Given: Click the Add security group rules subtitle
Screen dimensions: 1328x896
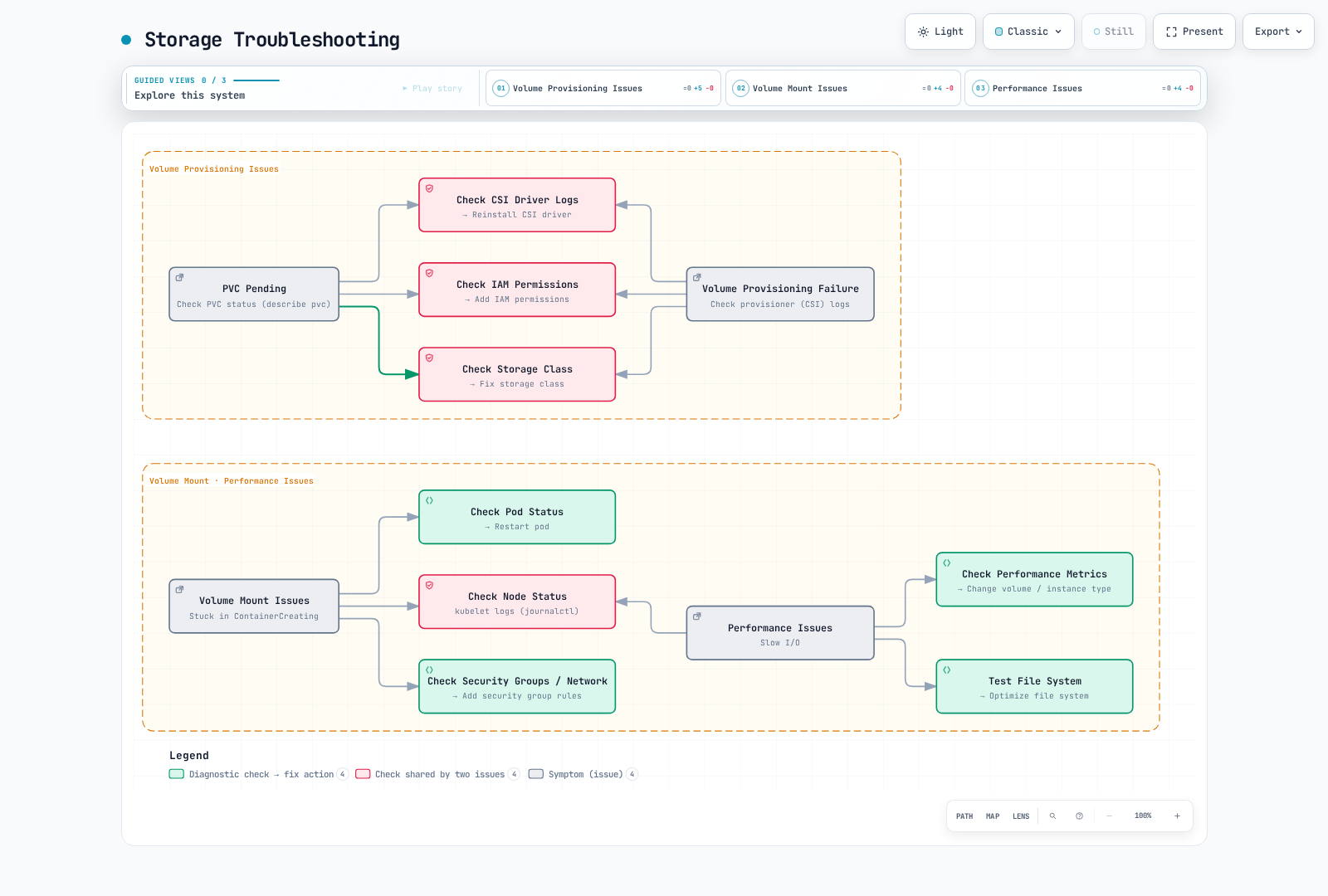Looking at the screenshot, I should click(x=517, y=696).
